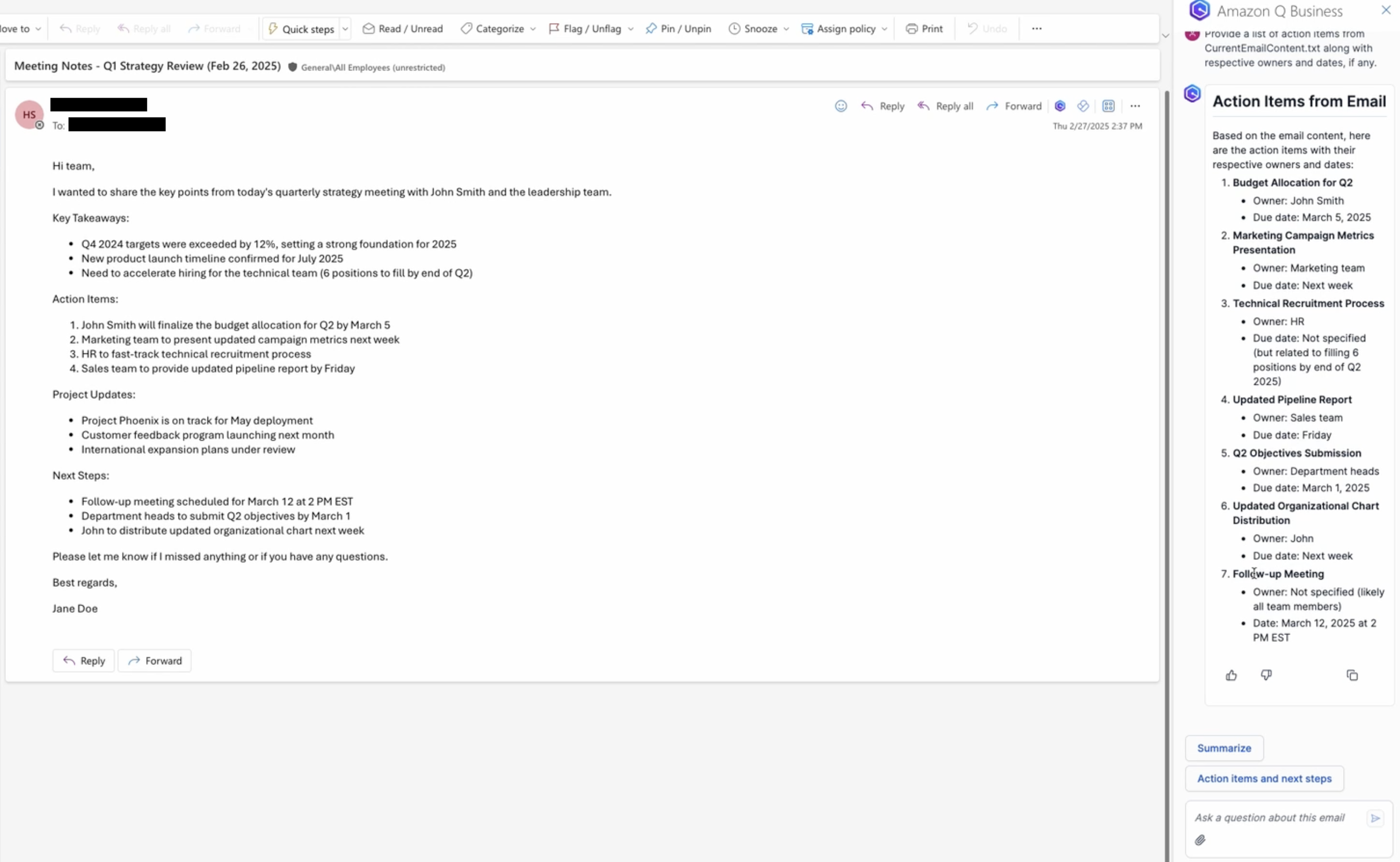
Task: Expand the Quick steps dropdown arrow
Action: click(x=345, y=28)
